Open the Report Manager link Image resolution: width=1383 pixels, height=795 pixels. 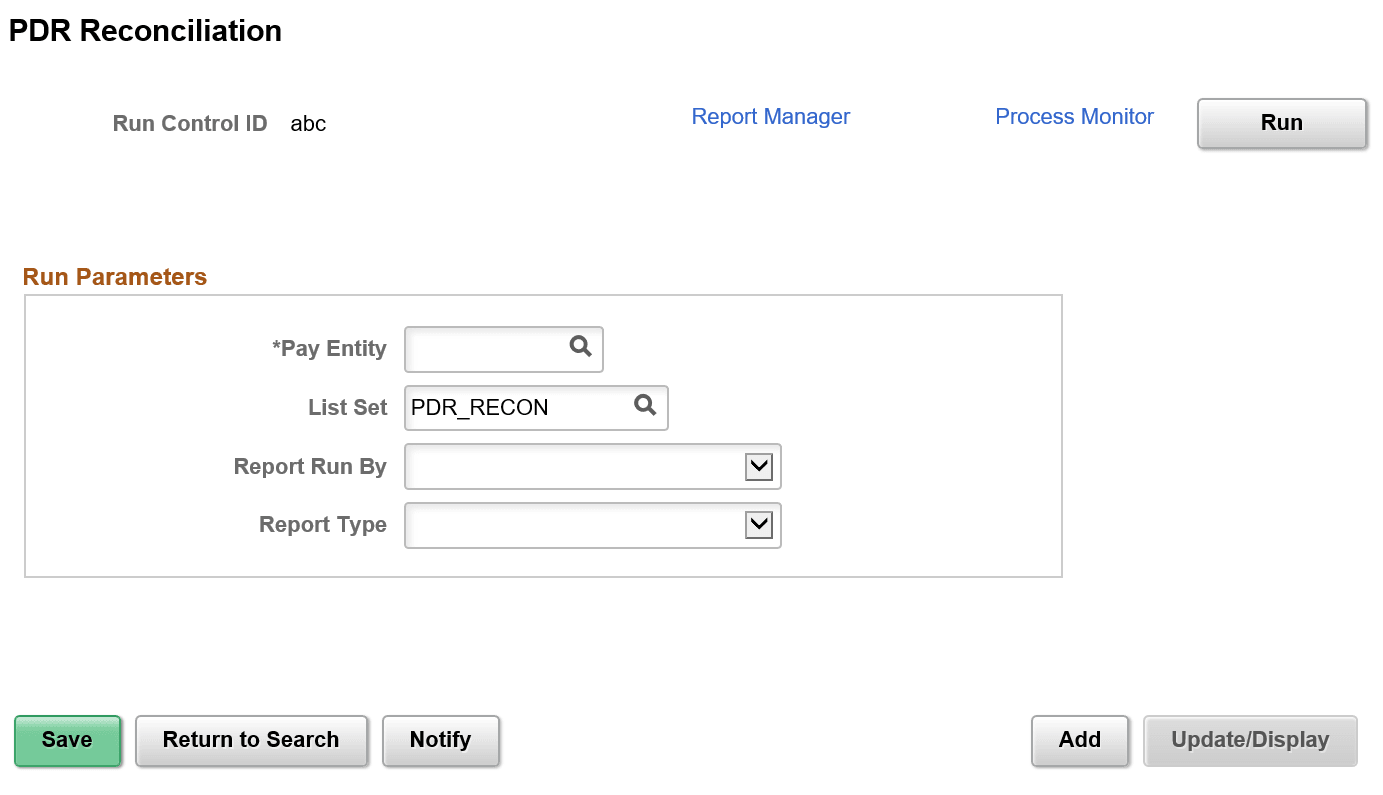[770, 116]
